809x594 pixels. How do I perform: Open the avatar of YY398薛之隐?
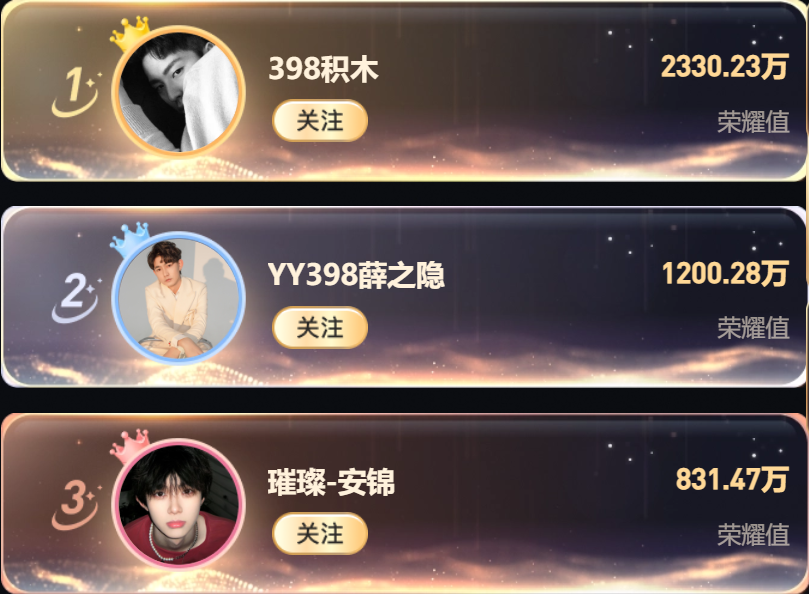pos(179,298)
